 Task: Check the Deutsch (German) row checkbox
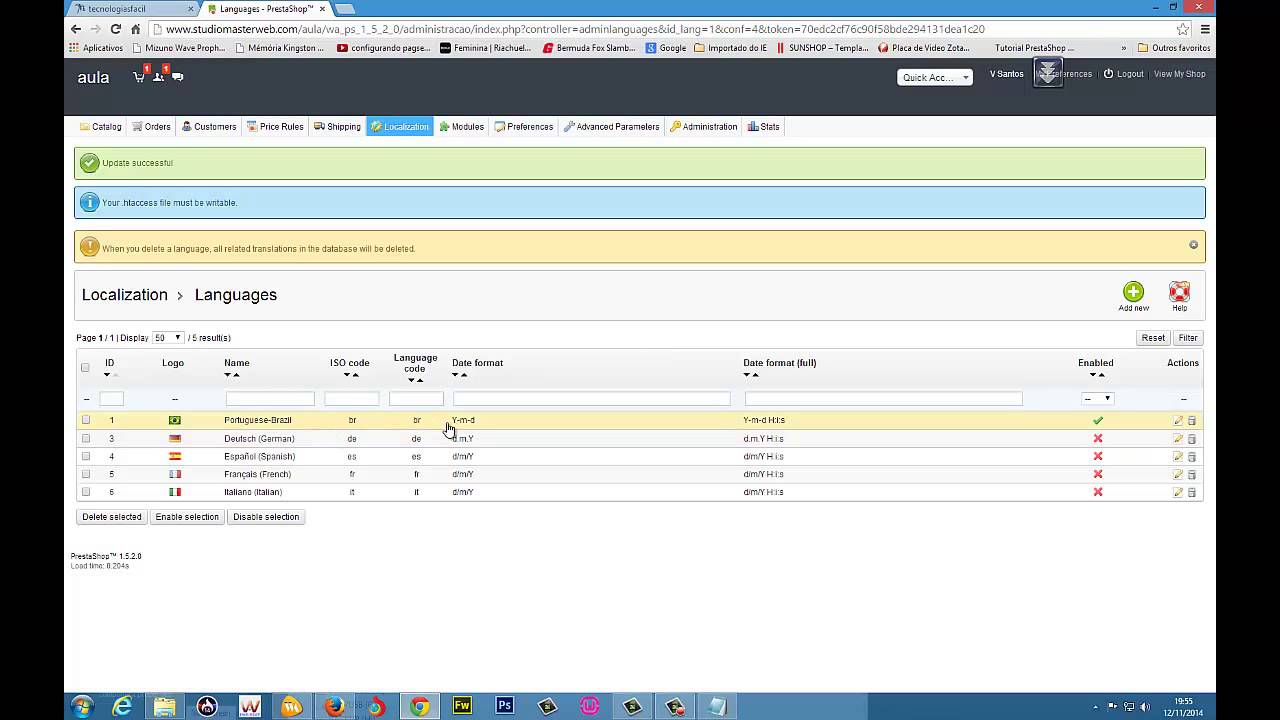pyautogui.click(x=86, y=438)
